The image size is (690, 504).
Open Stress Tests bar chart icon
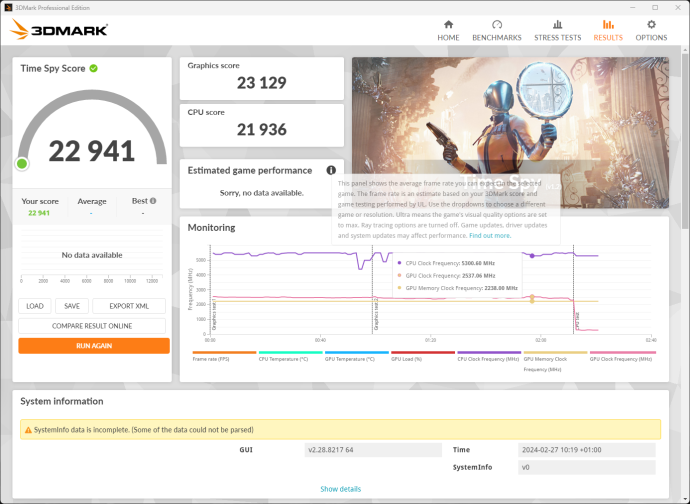[x=558, y=24]
